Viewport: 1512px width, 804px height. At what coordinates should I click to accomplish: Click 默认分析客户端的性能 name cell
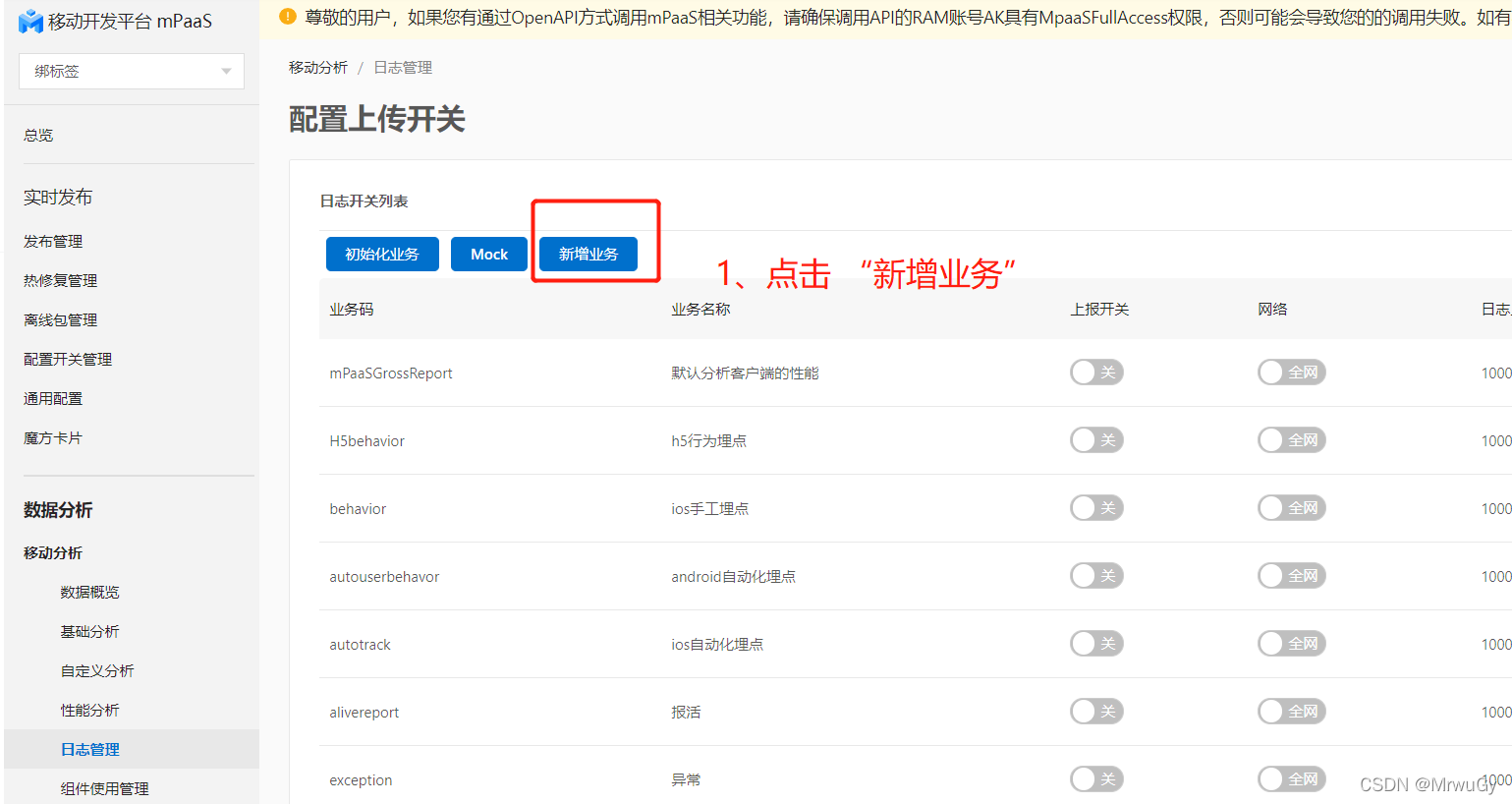(745, 373)
